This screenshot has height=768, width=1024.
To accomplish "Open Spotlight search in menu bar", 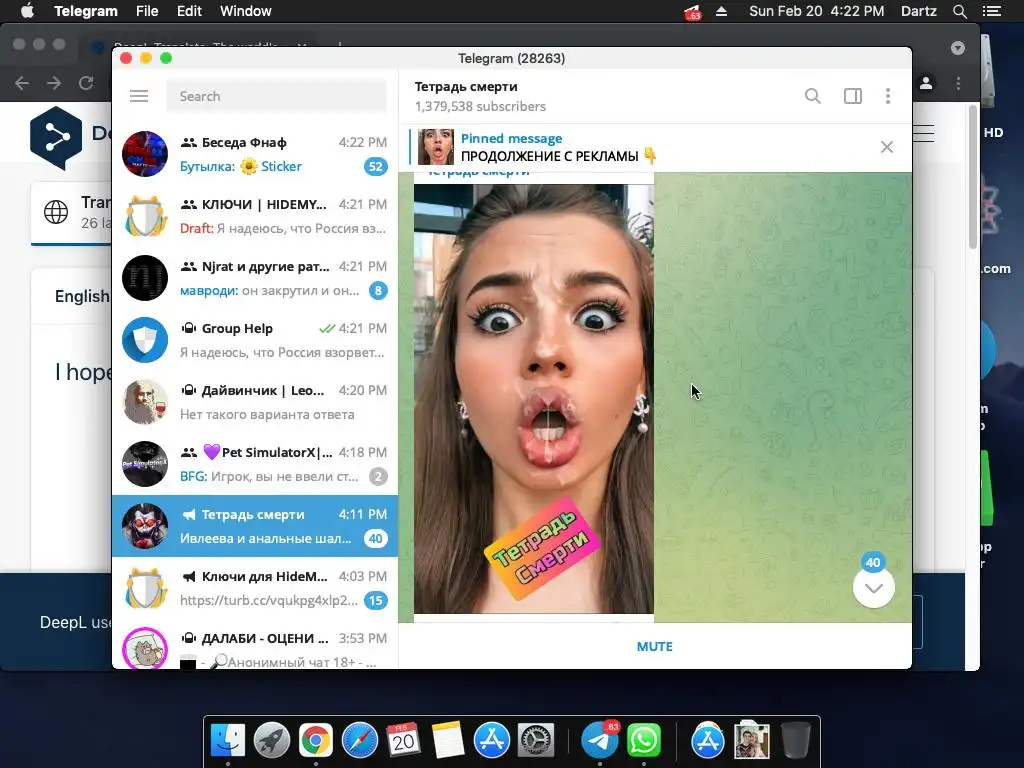I will point(959,11).
